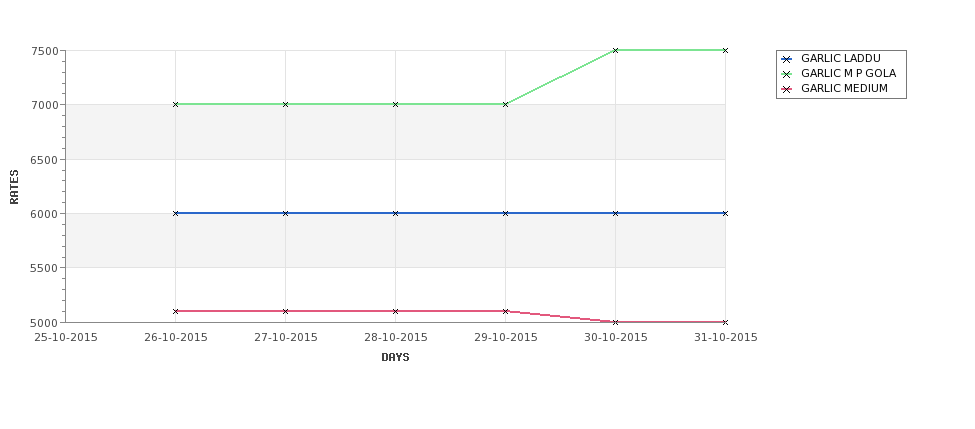
Task: Click the DAYS axis title
Action: (395, 358)
